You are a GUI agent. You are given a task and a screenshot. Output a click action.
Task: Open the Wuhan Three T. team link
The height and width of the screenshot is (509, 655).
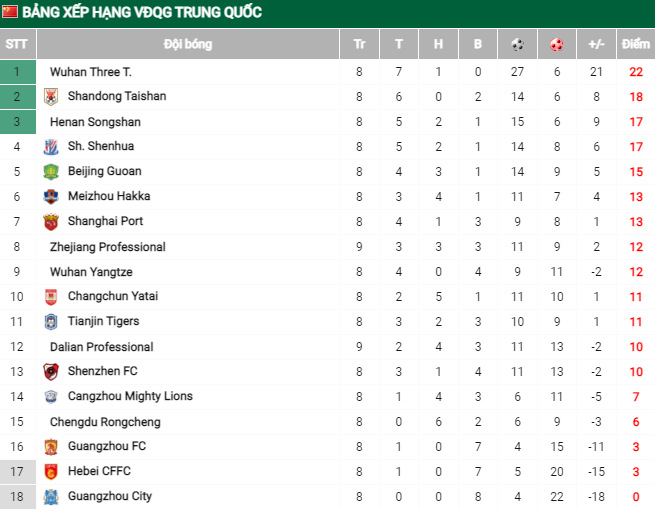pyautogui.click(x=91, y=72)
